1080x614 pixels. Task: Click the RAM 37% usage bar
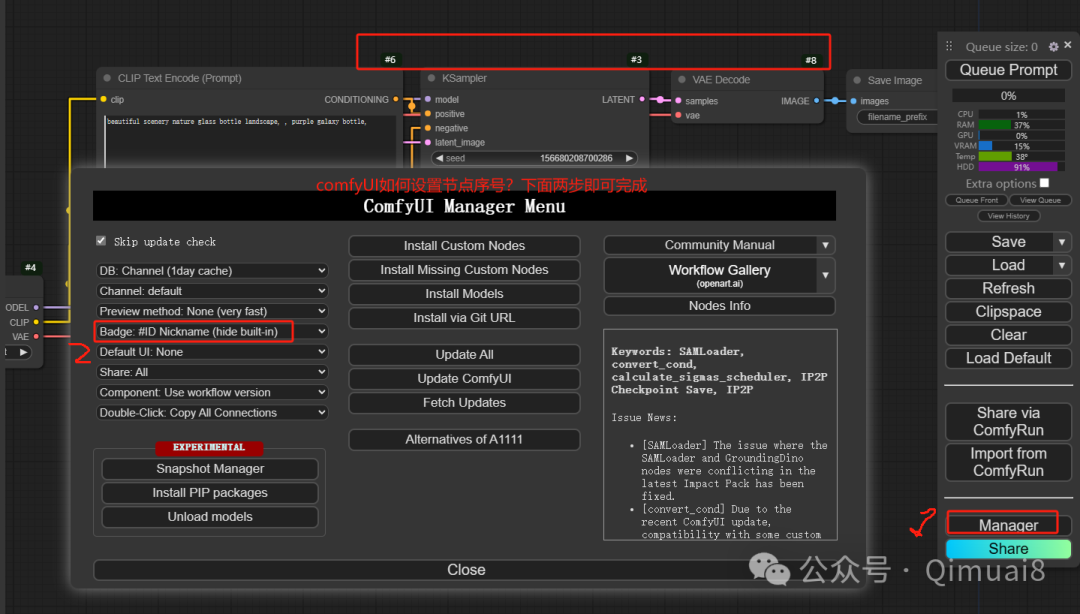pyautogui.click(x=1021, y=125)
